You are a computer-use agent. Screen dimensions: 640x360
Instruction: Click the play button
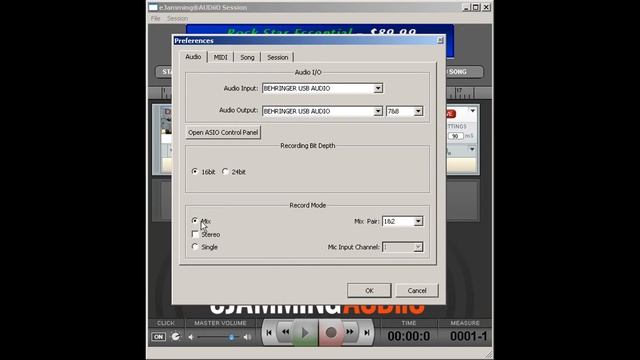[305, 333]
